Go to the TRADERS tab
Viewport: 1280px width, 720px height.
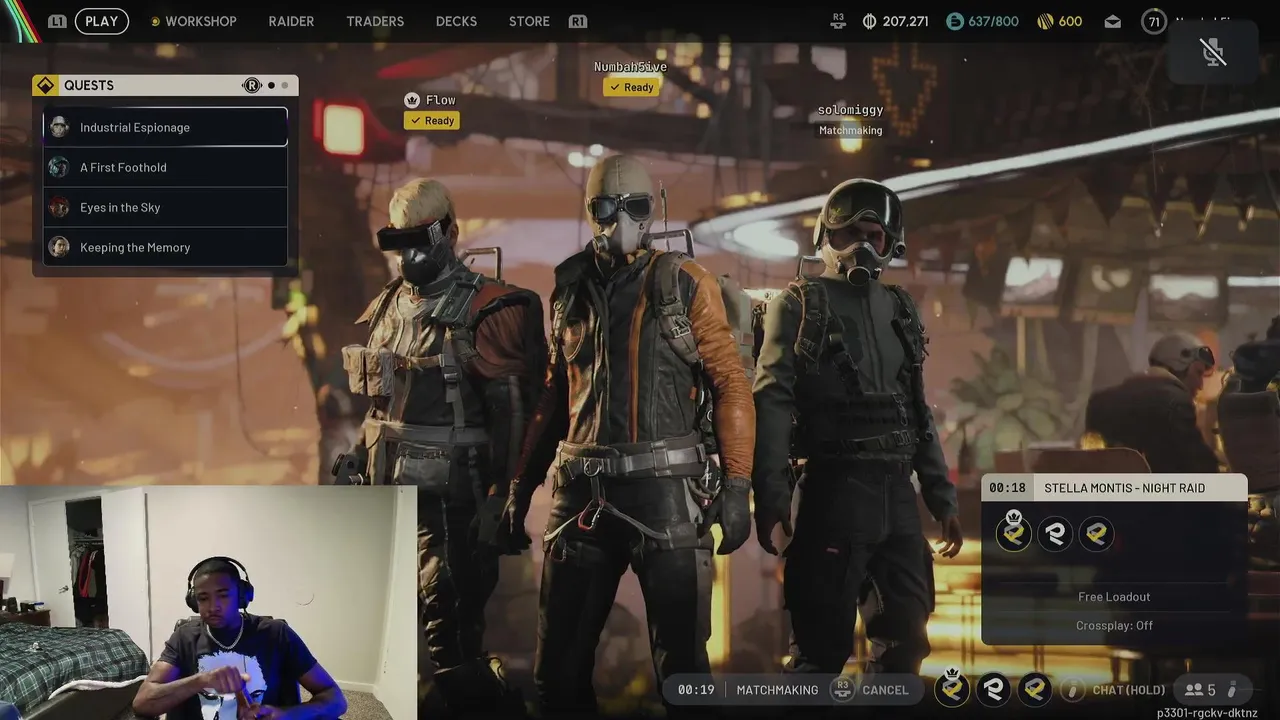pyautogui.click(x=375, y=21)
